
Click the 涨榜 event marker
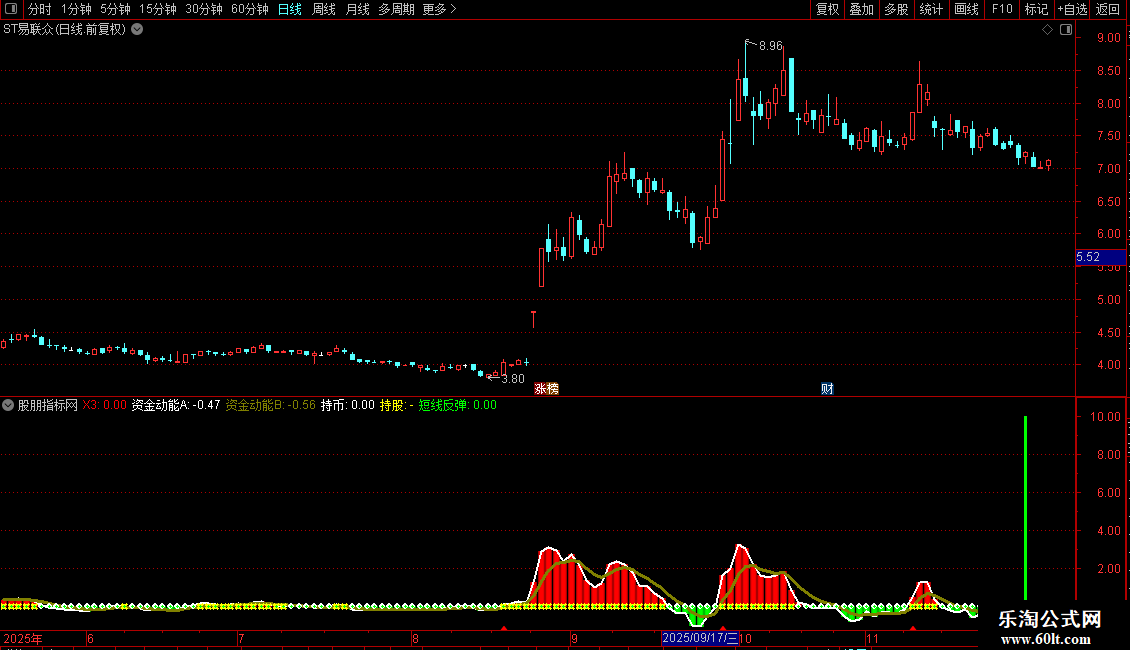click(546, 388)
